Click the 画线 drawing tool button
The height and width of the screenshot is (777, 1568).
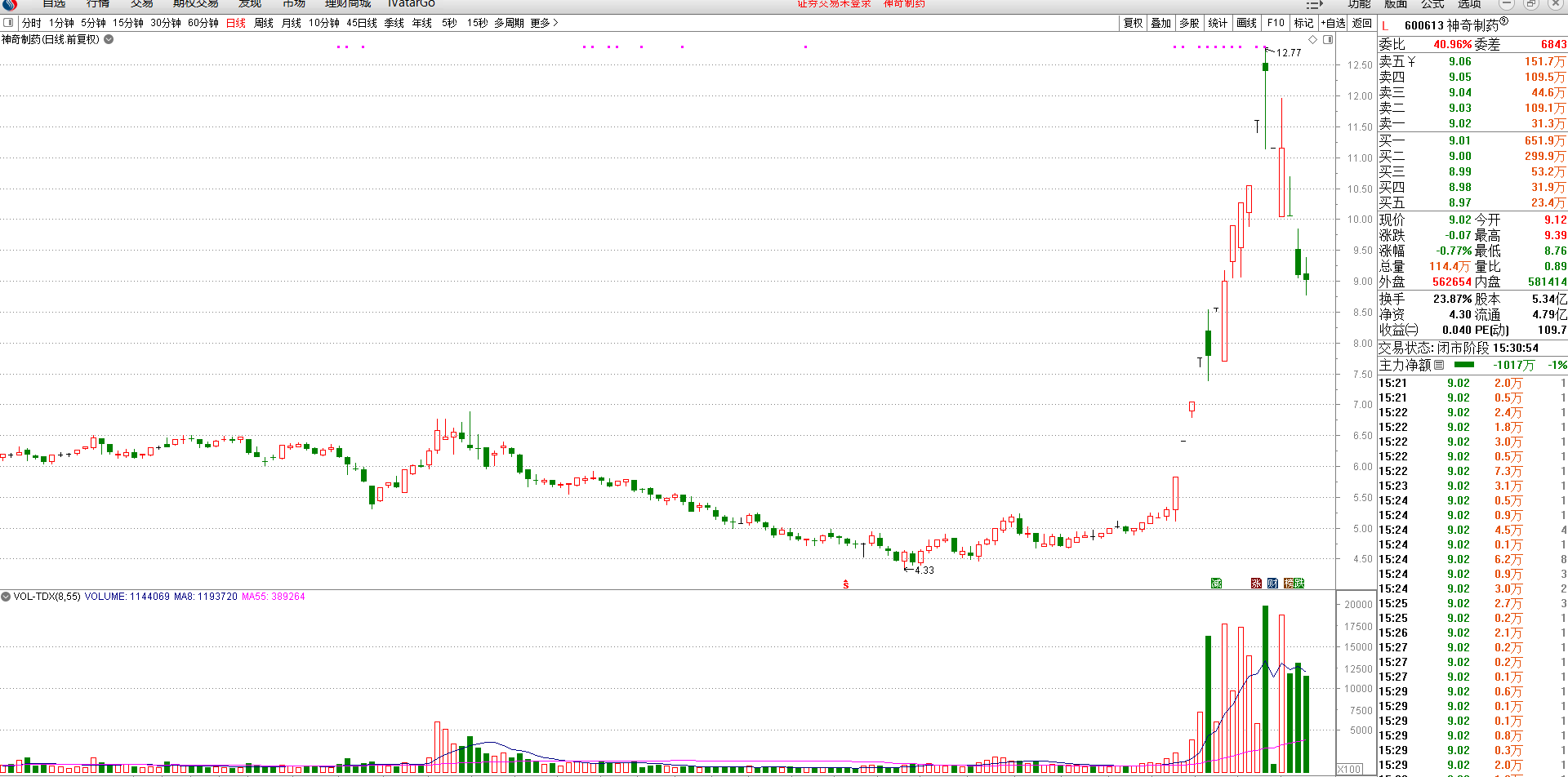coord(1247,23)
